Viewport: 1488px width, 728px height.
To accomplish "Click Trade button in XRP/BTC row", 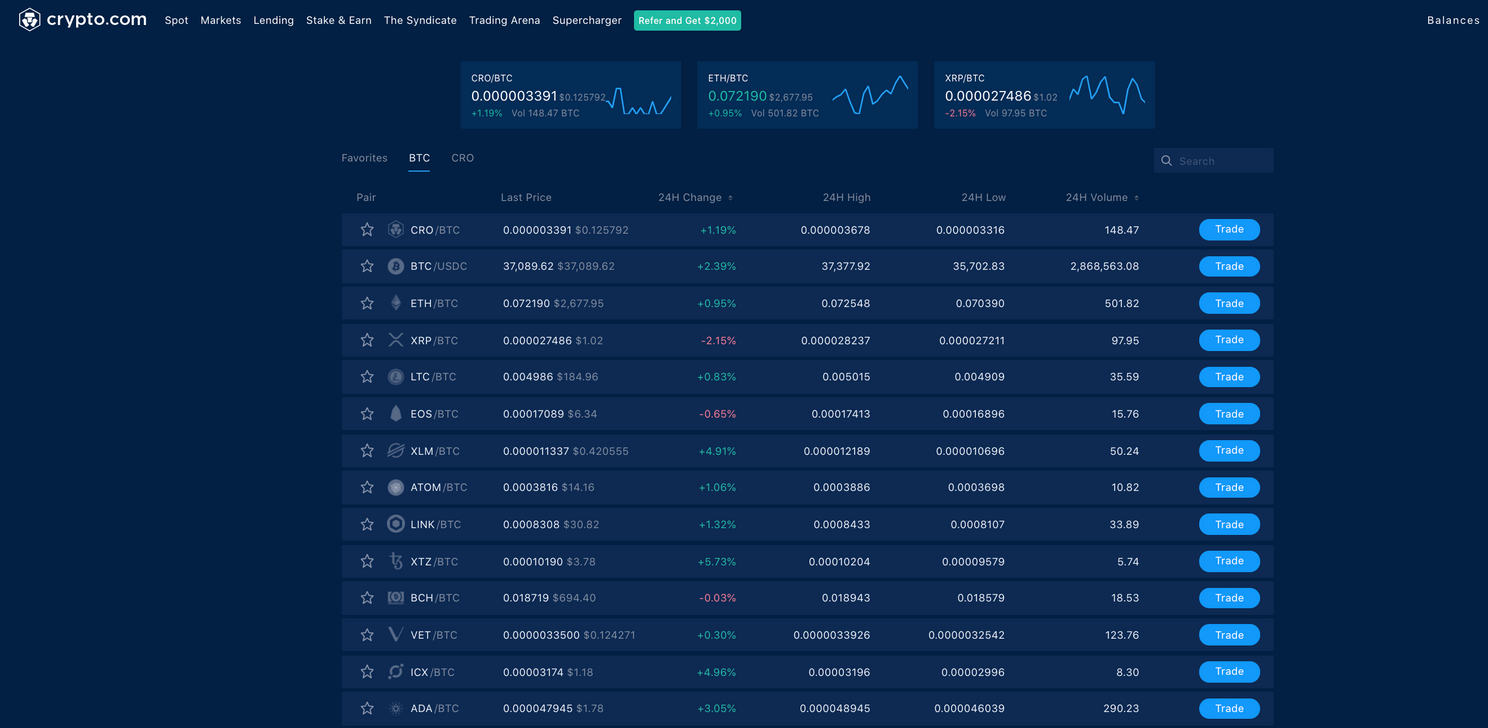I will (x=1229, y=340).
